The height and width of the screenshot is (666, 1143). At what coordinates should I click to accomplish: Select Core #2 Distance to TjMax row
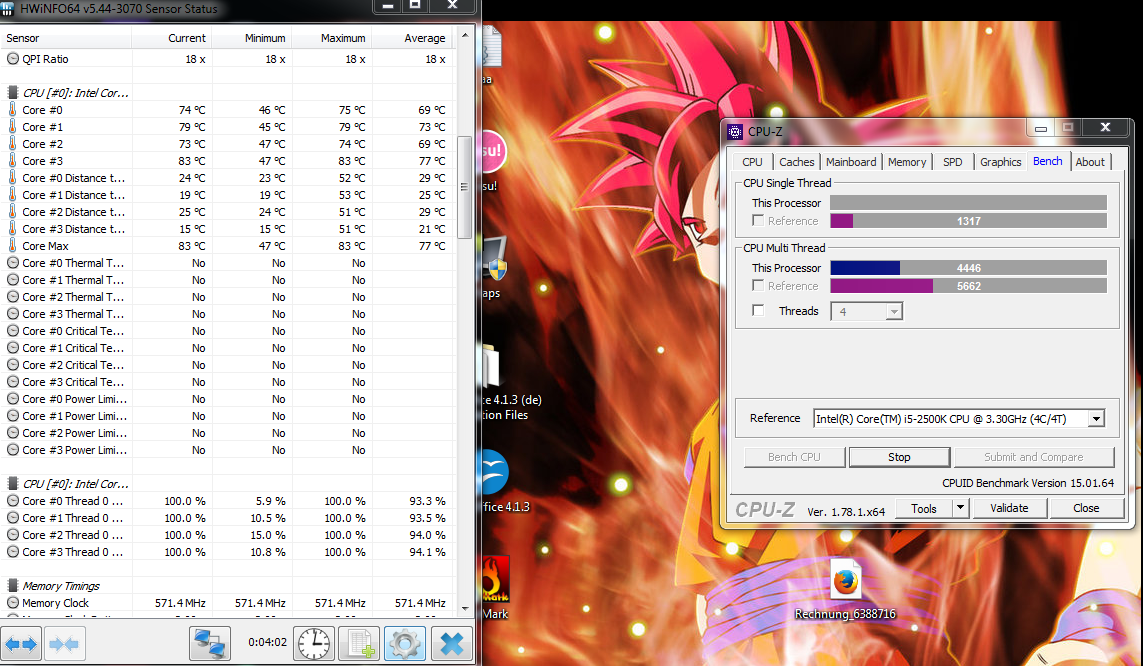pos(227,212)
